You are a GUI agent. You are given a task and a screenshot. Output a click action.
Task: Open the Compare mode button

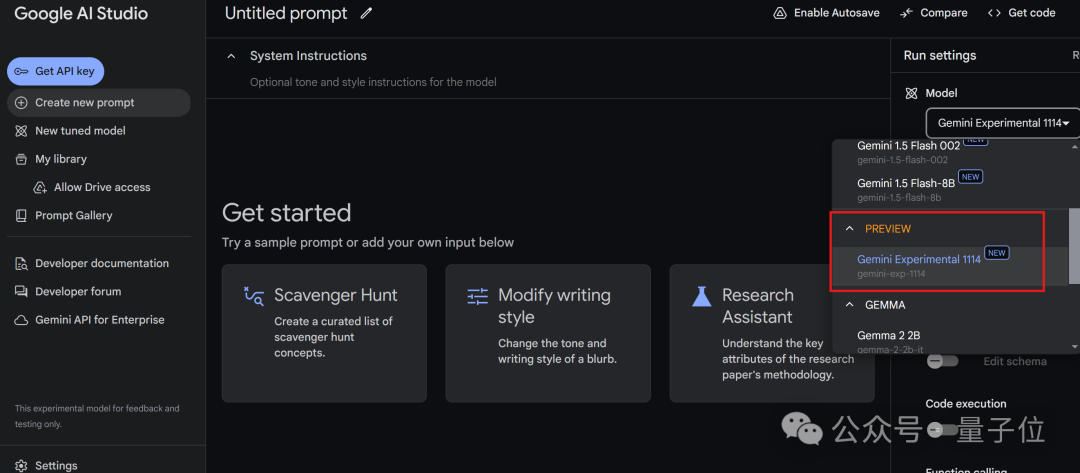click(x=933, y=13)
